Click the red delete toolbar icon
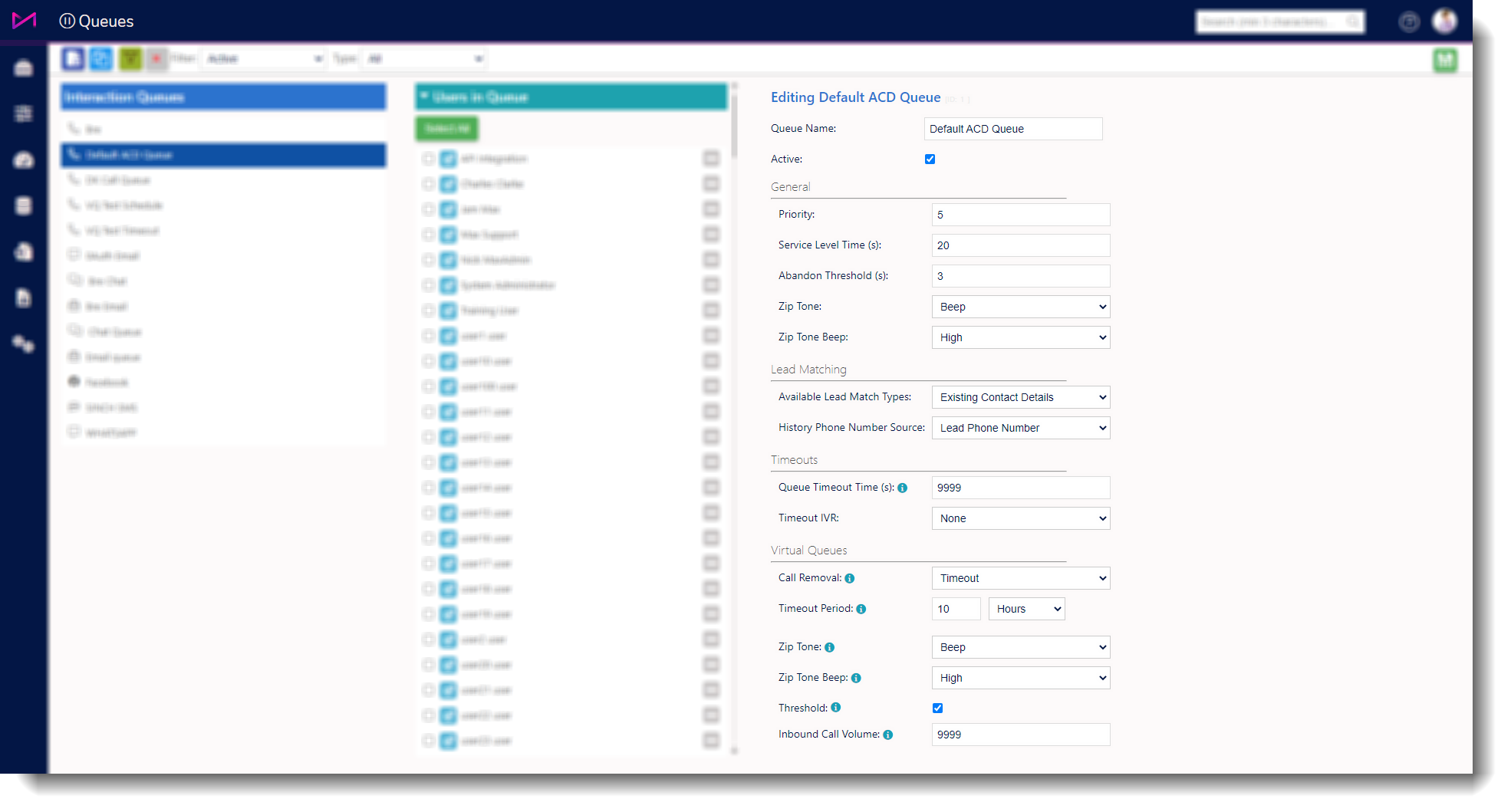Screen dimensions: 1511x812 pos(156,59)
